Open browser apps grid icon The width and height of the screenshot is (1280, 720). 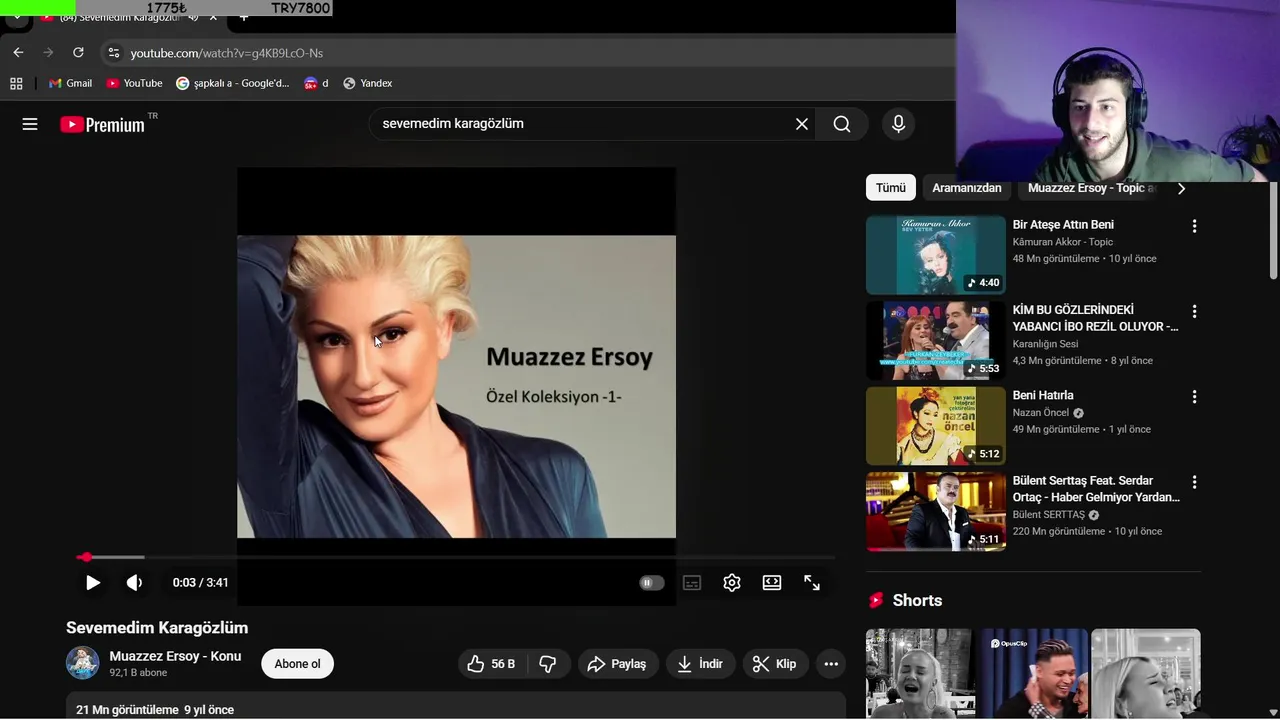(16, 83)
